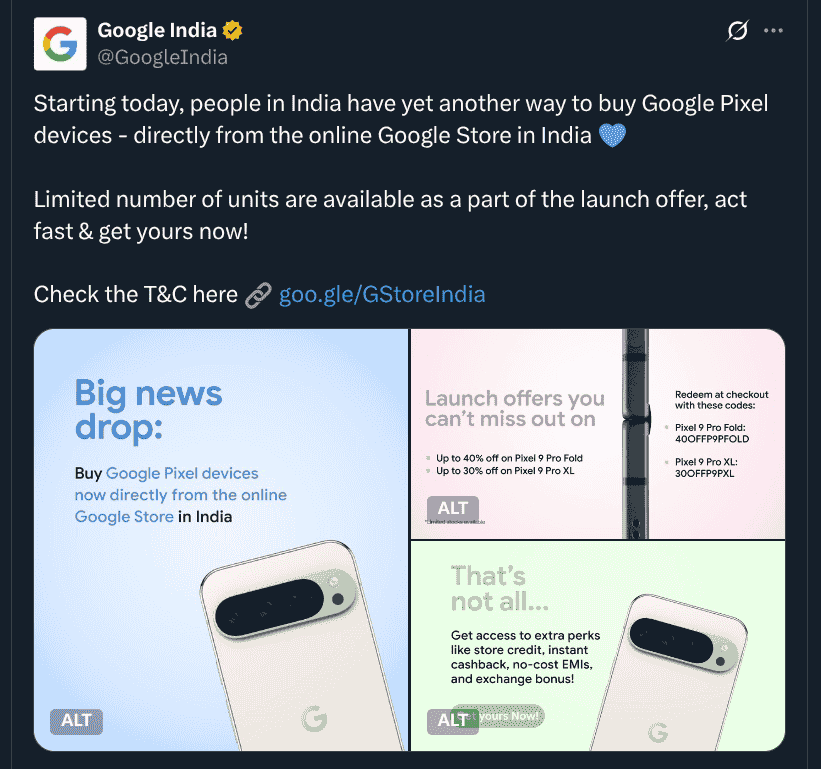This screenshot has height=769, width=821.
Task: Click the blue heart emoji
Action: click(612, 135)
